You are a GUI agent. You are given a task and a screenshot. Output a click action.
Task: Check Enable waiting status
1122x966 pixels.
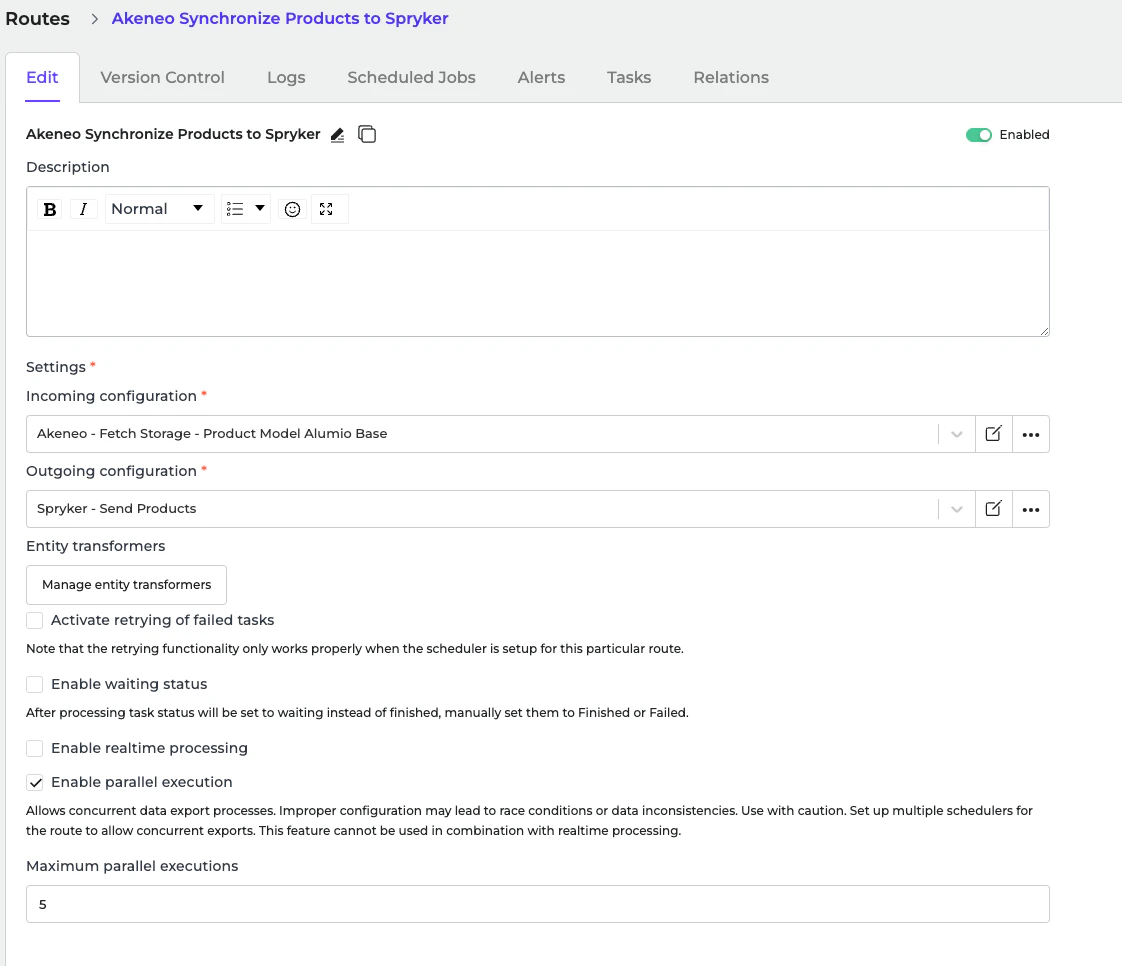tap(34, 684)
